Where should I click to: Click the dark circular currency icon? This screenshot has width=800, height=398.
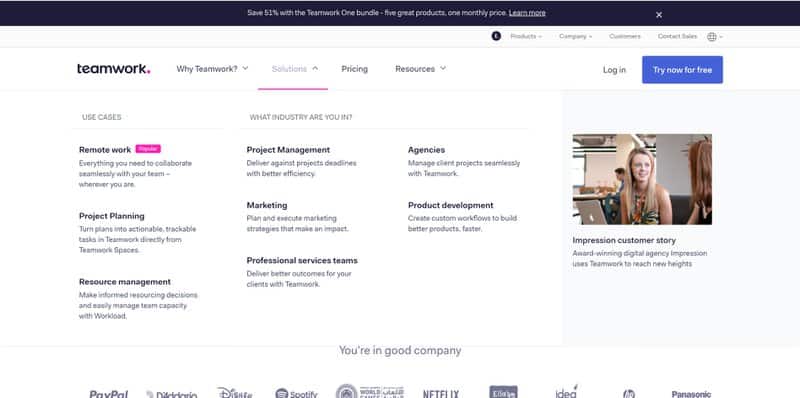coord(496,36)
